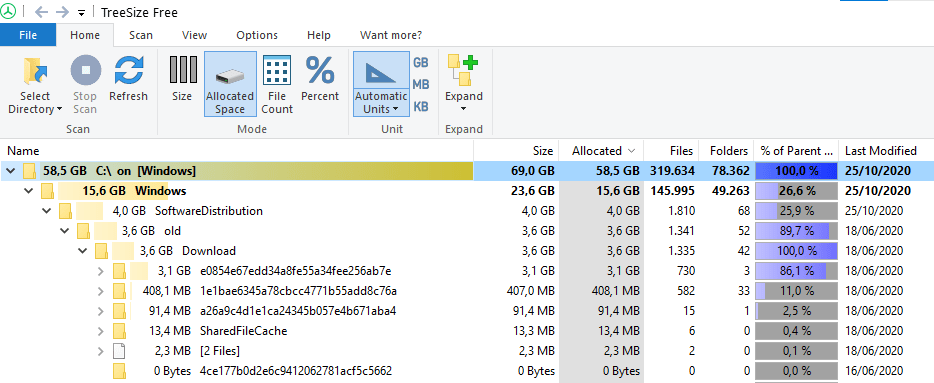Image resolution: width=934 pixels, height=383 pixels.
Task: Collapse the Download folder node
Action: [83, 250]
